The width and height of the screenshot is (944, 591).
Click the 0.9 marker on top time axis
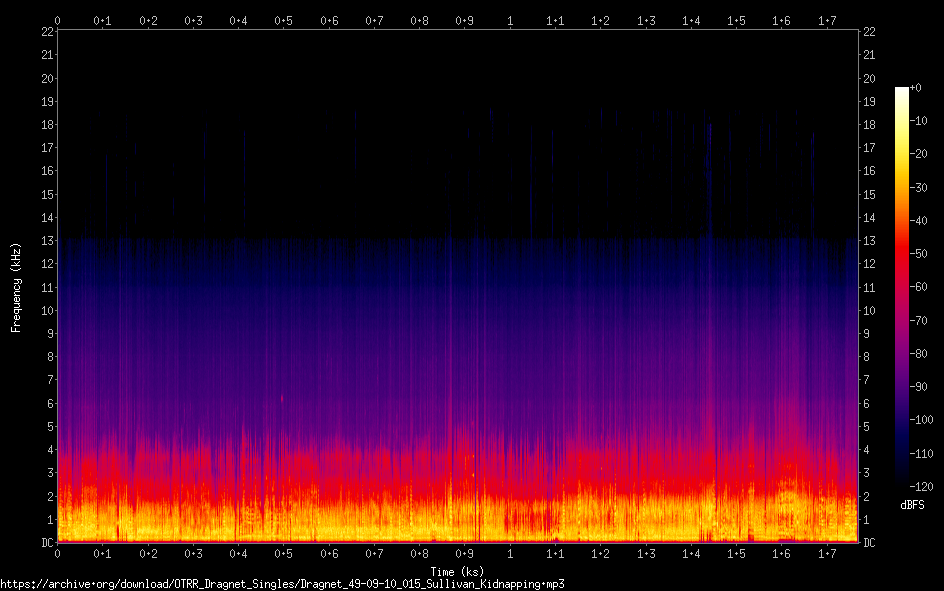coord(465,20)
